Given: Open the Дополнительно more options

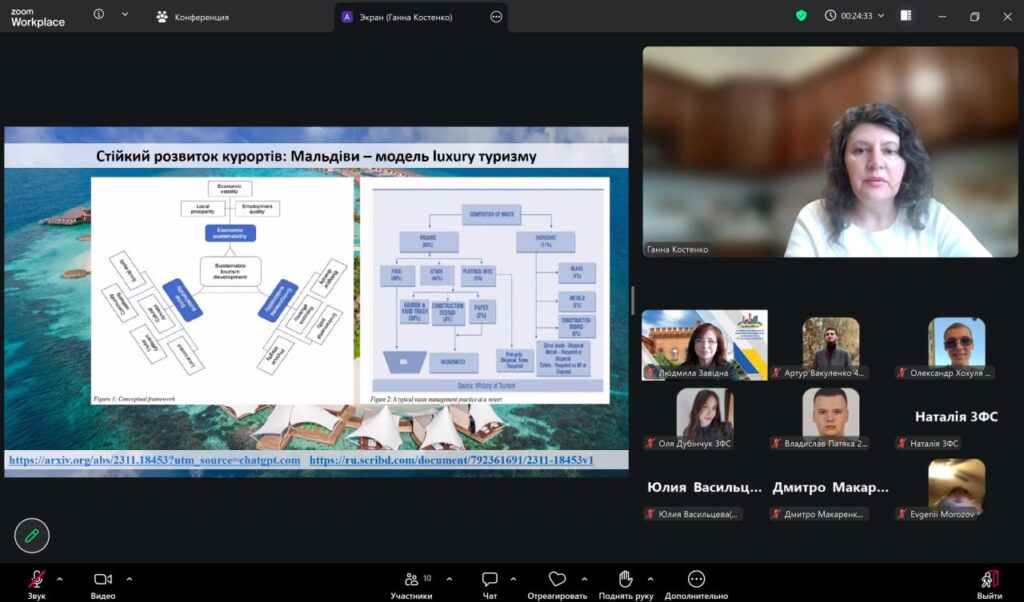Looking at the screenshot, I should (x=696, y=579).
